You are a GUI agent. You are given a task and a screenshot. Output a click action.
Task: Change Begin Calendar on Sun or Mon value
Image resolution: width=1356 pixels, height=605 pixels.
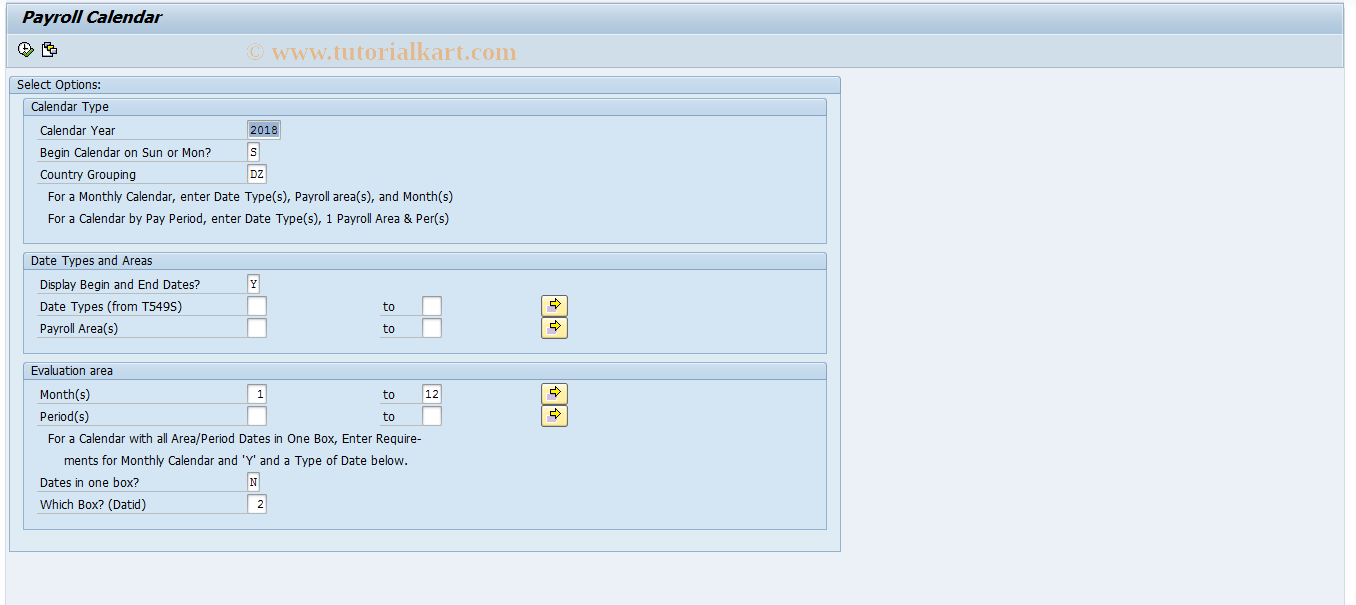click(253, 151)
